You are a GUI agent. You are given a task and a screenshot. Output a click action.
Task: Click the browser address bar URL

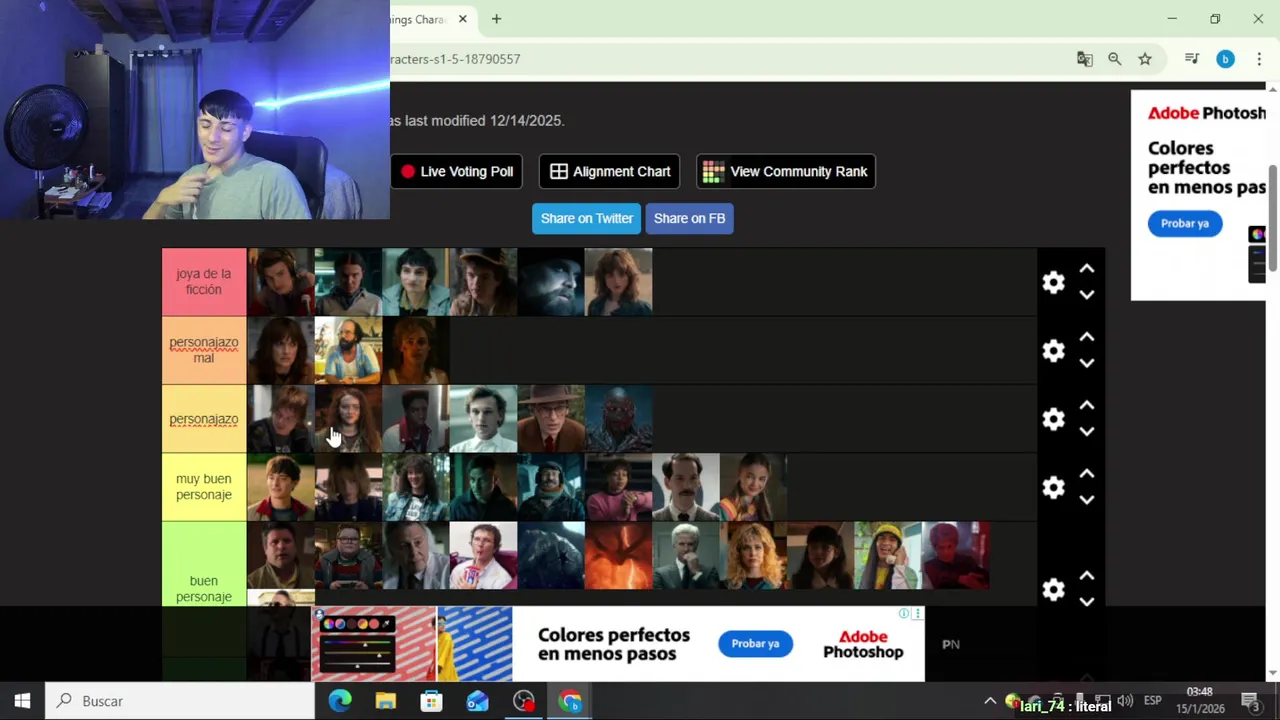[456, 59]
